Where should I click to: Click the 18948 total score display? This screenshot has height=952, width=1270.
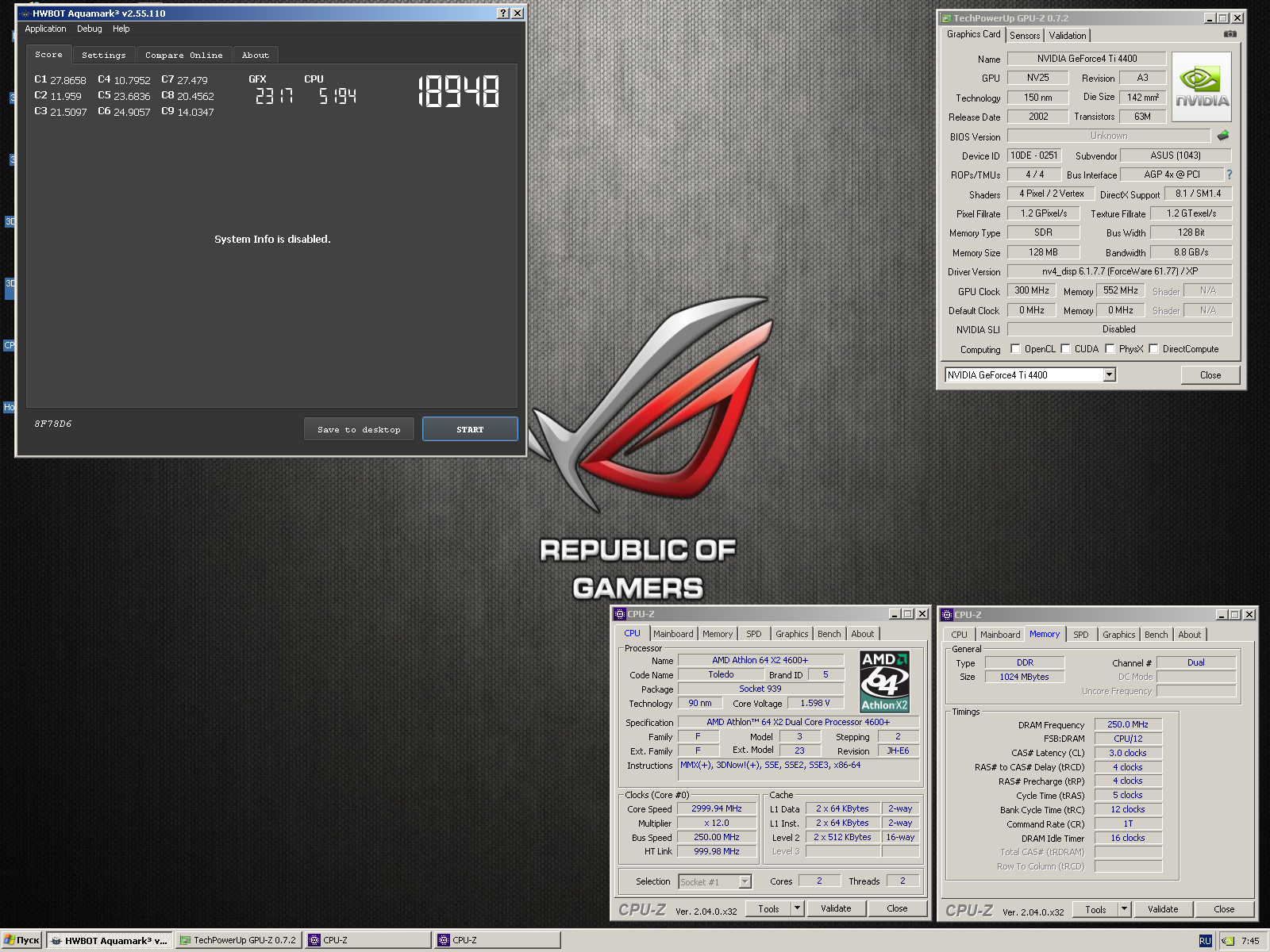(x=459, y=91)
